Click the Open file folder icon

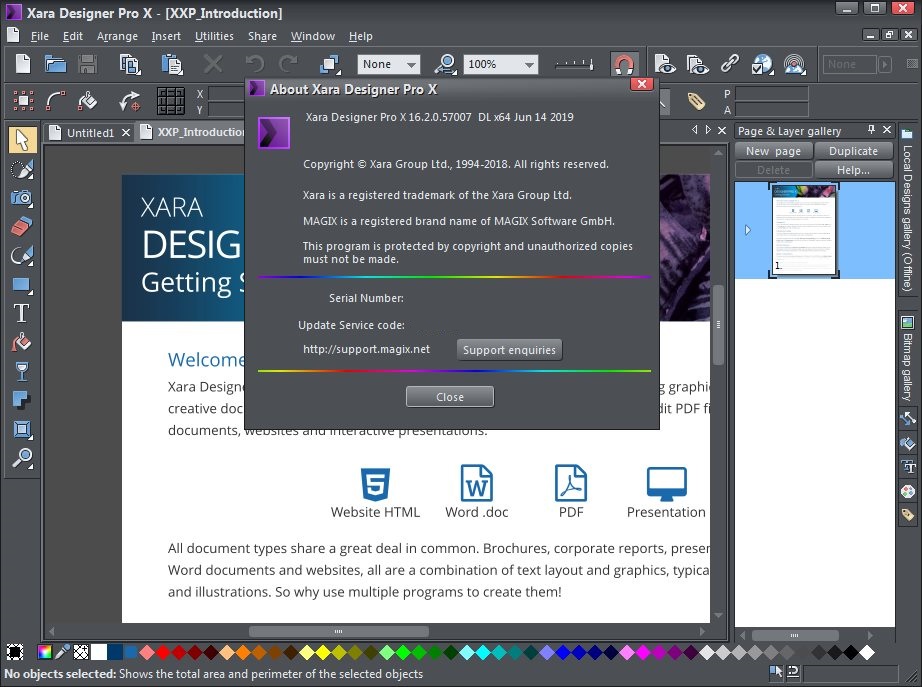pos(55,64)
